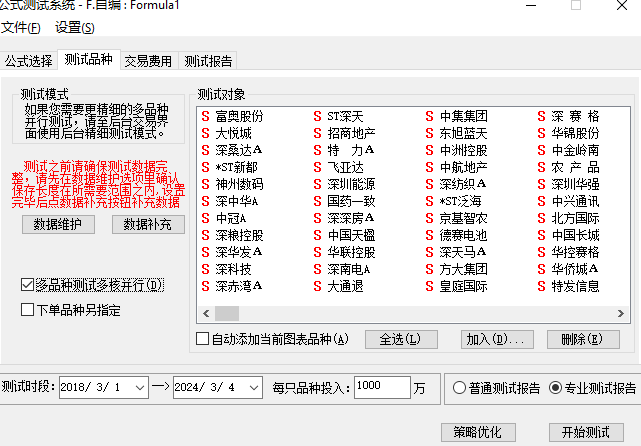Select stock icon for 中洲控股

point(429,150)
